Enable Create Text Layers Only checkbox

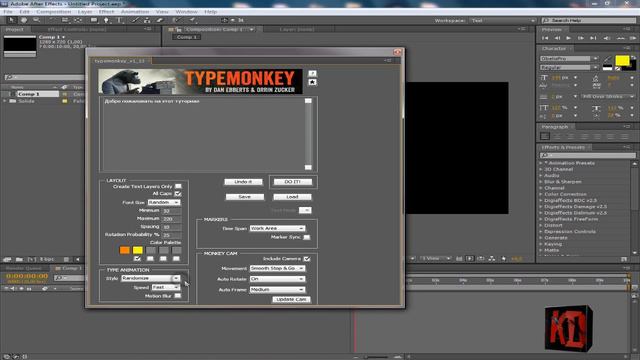tap(178, 186)
